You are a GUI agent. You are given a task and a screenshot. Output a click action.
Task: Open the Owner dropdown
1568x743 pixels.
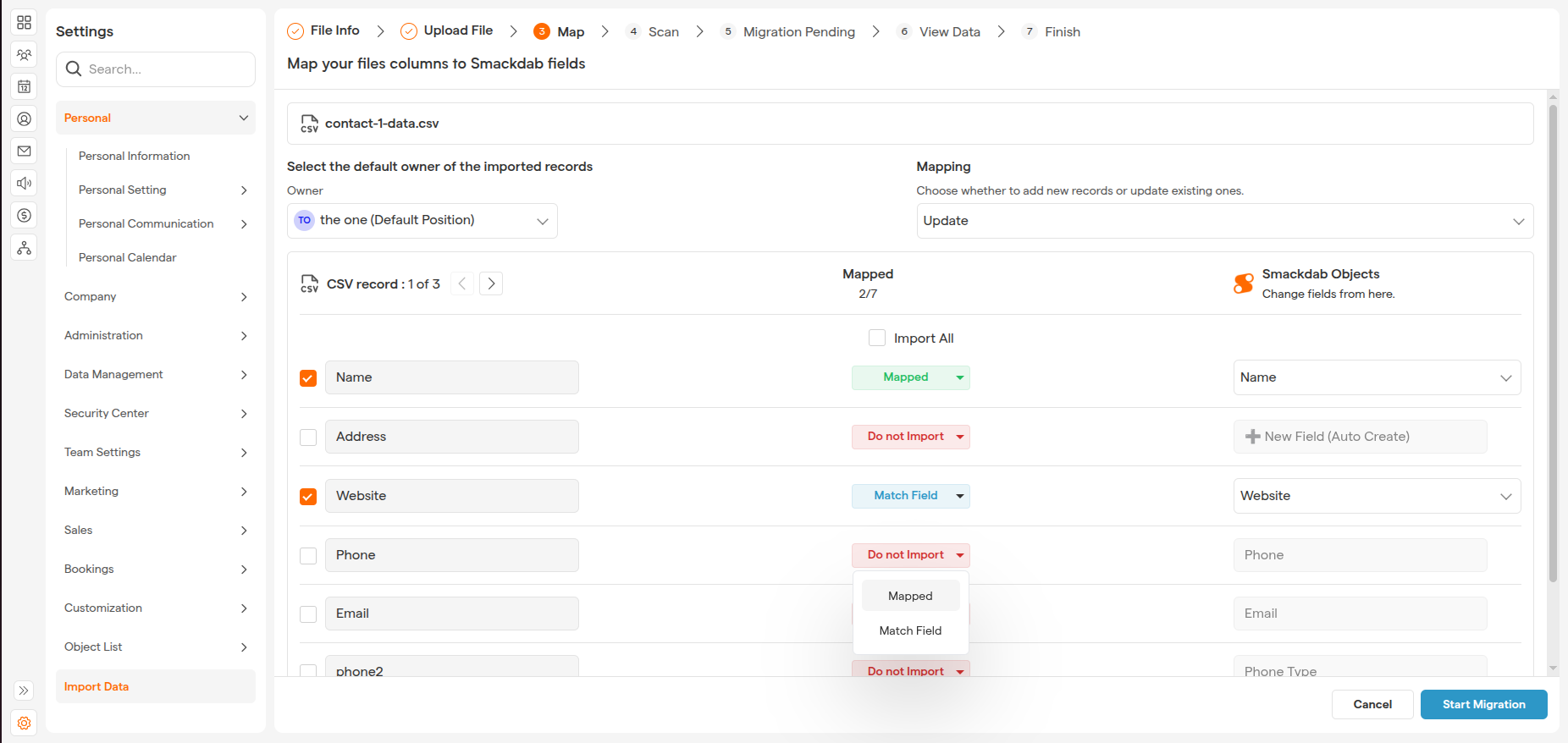[422, 221]
